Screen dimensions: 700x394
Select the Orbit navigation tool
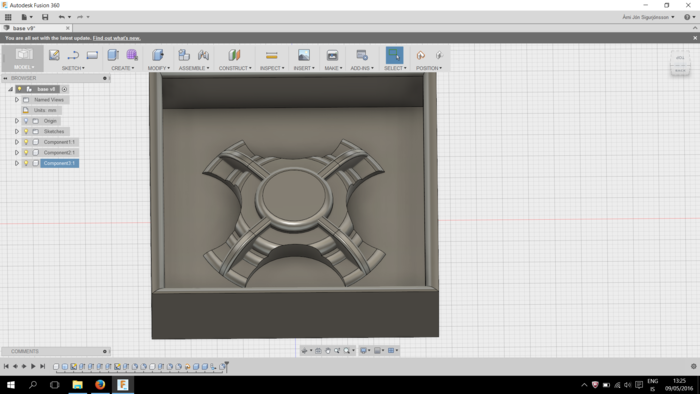[x=304, y=351]
